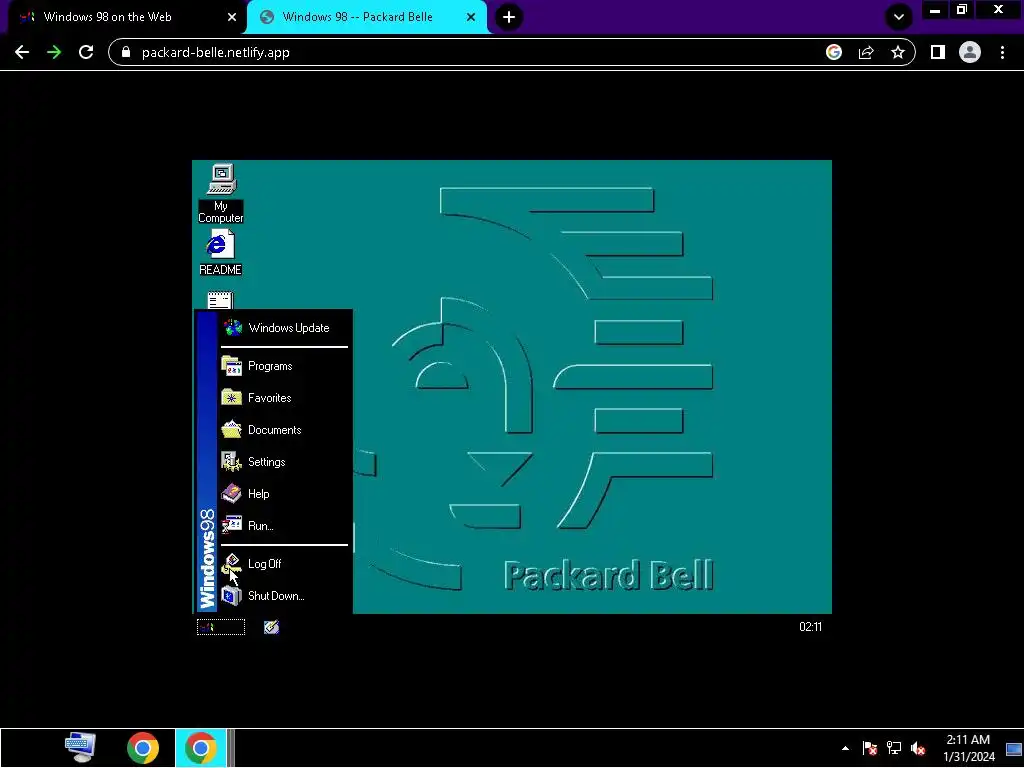
Task: Click the muted volume tray icon
Action: pyautogui.click(x=918, y=748)
